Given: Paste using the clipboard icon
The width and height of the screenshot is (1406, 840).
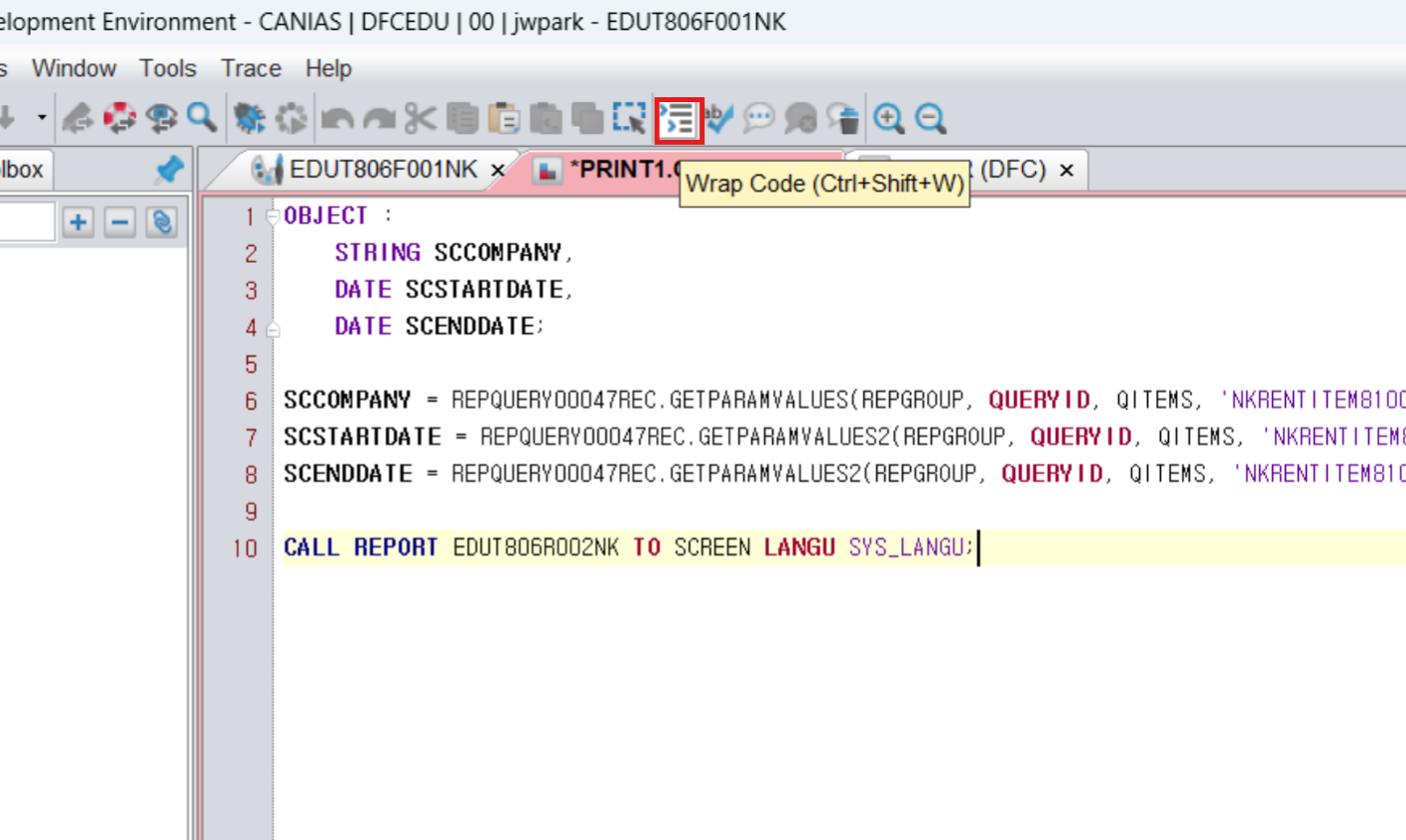Looking at the screenshot, I should click(x=504, y=119).
